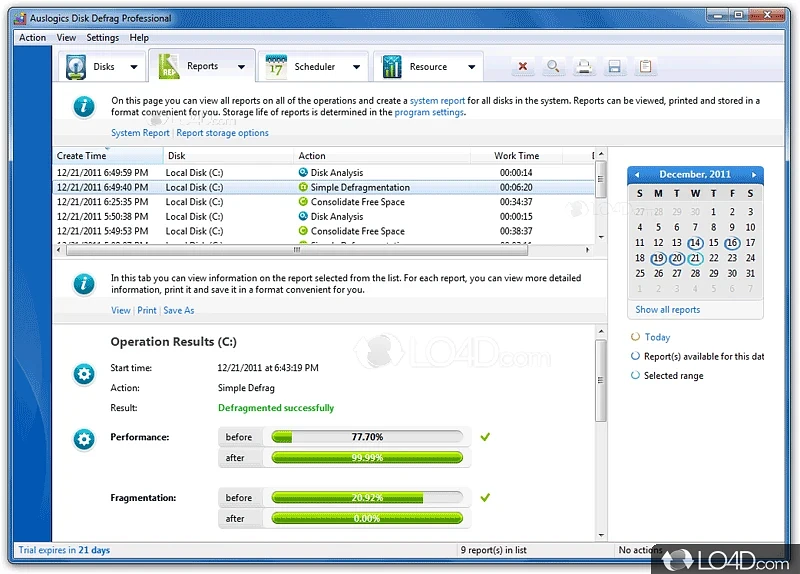Viewport: 800px width, 574px height.
Task: Go to previous month in calendar
Action: click(x=637, y=174)
